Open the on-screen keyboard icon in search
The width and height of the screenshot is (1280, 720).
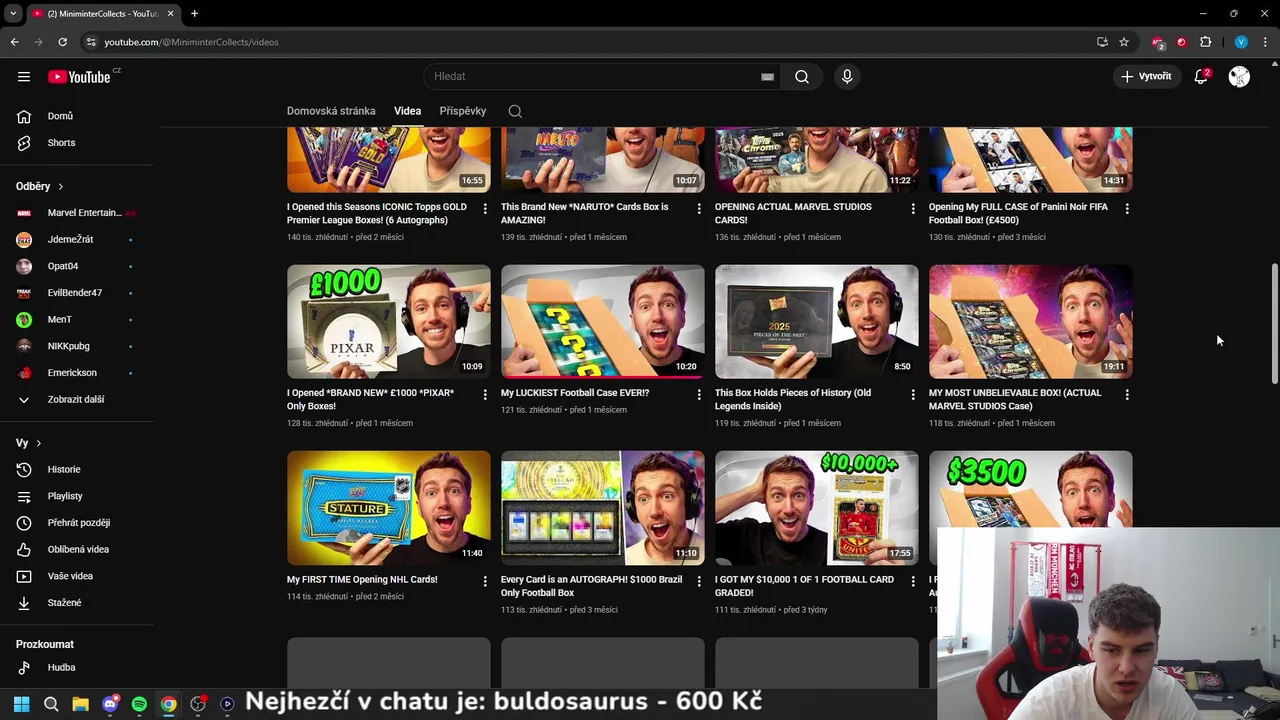767,76
